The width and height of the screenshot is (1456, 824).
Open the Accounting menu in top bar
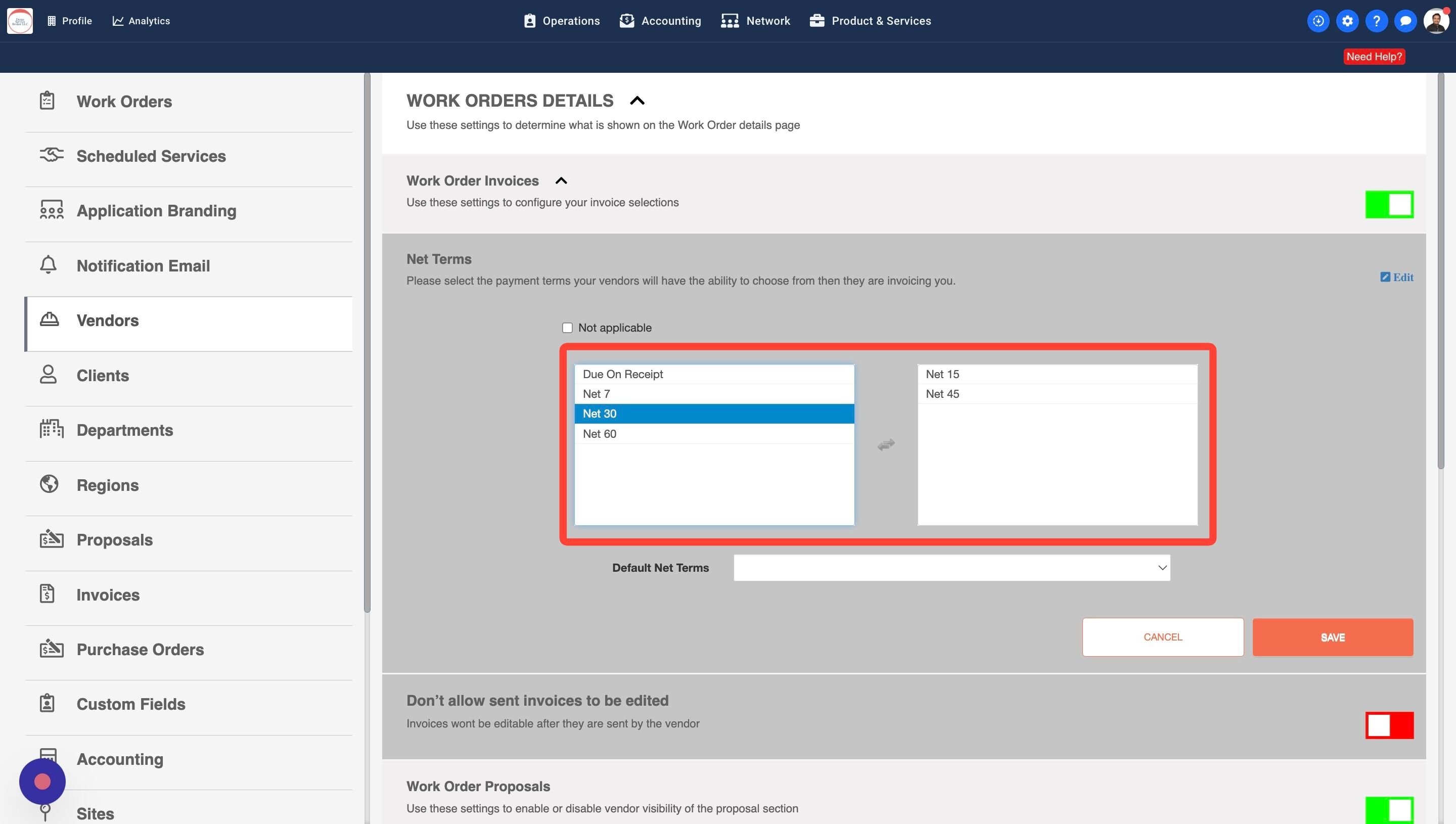click(660, 21)
